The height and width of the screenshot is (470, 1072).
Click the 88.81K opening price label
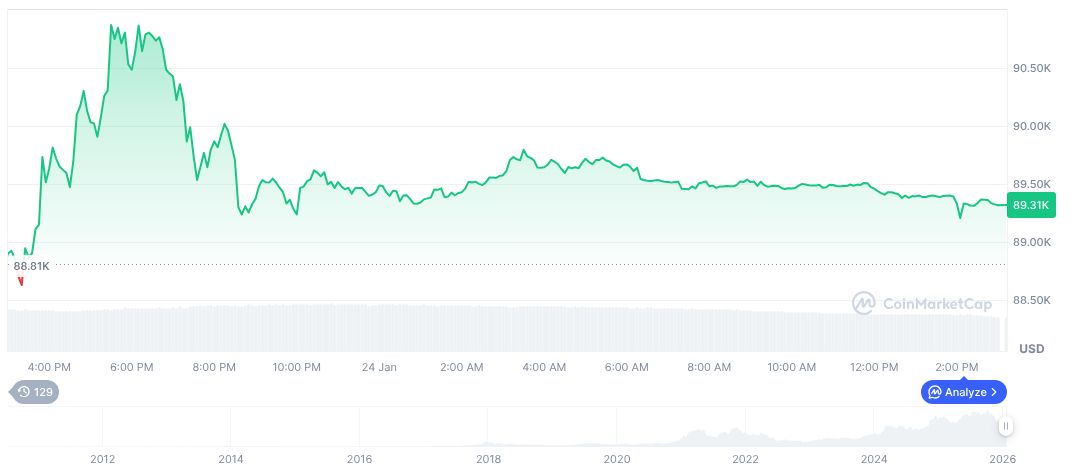point(31,266)
